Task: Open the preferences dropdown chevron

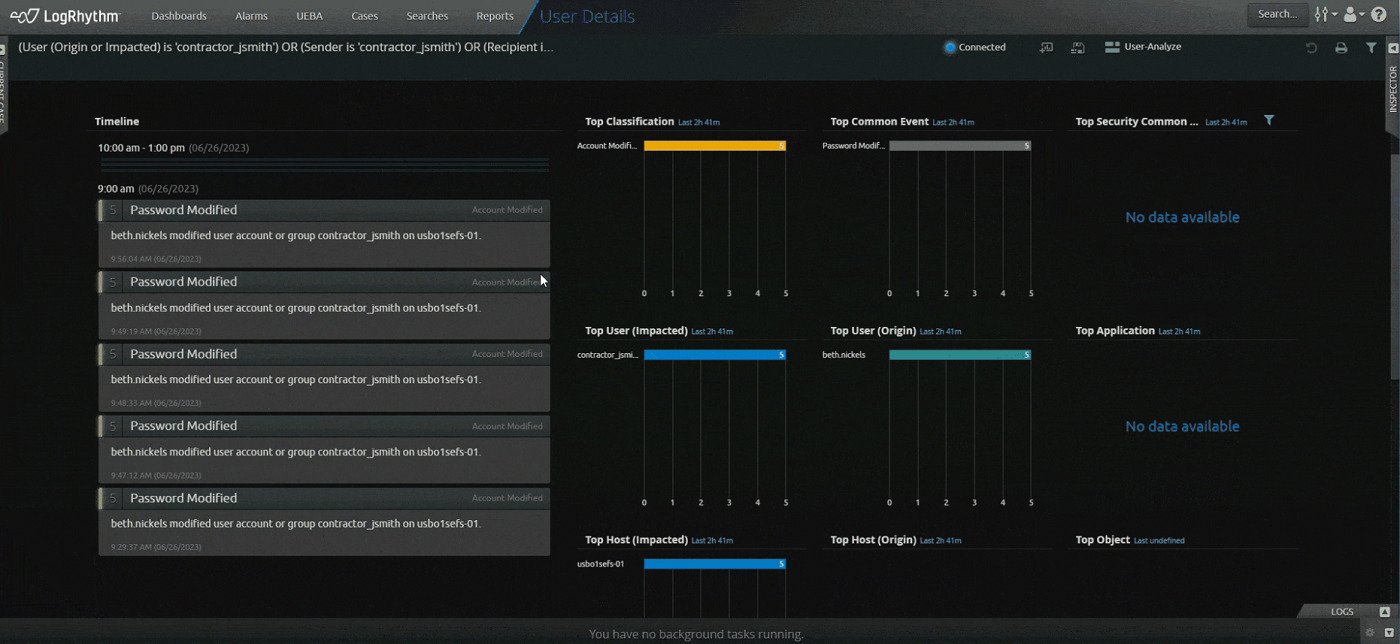Action: point(1334,15)
